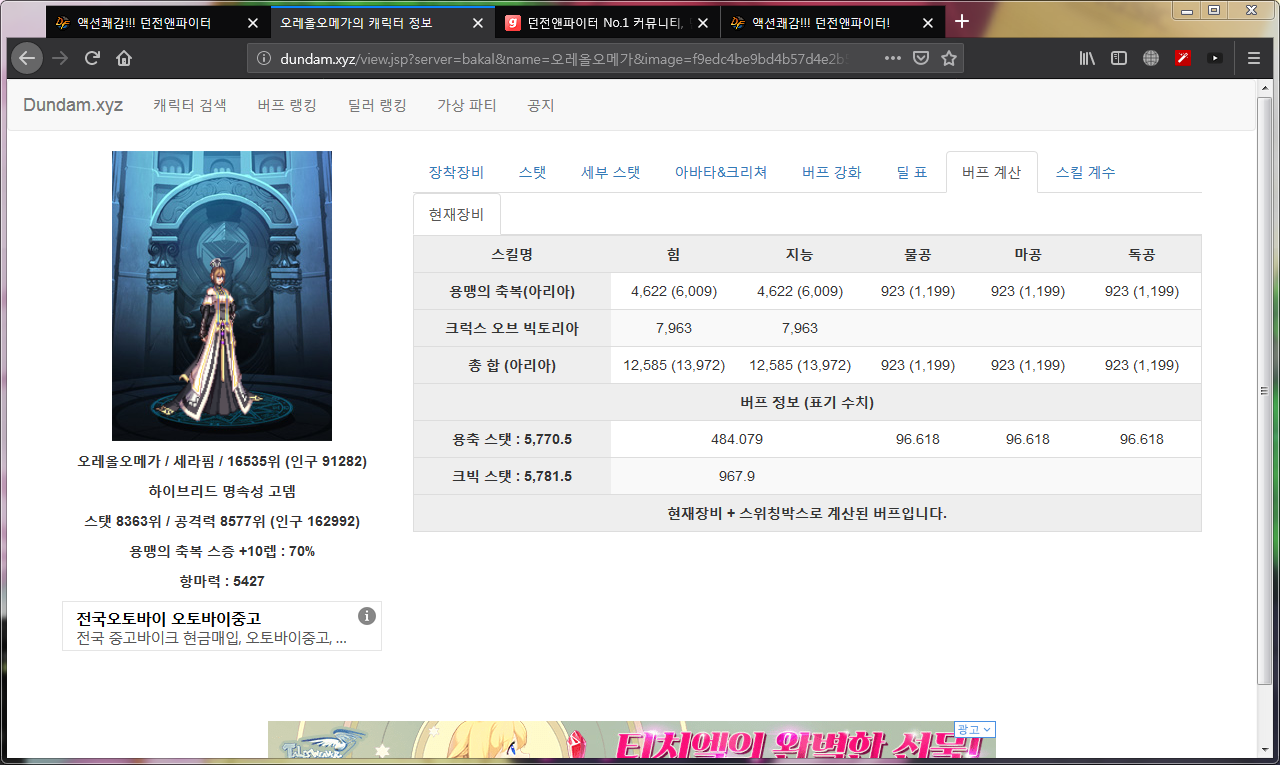Open the 아바타&크리쳐 tab

point(721,172)
